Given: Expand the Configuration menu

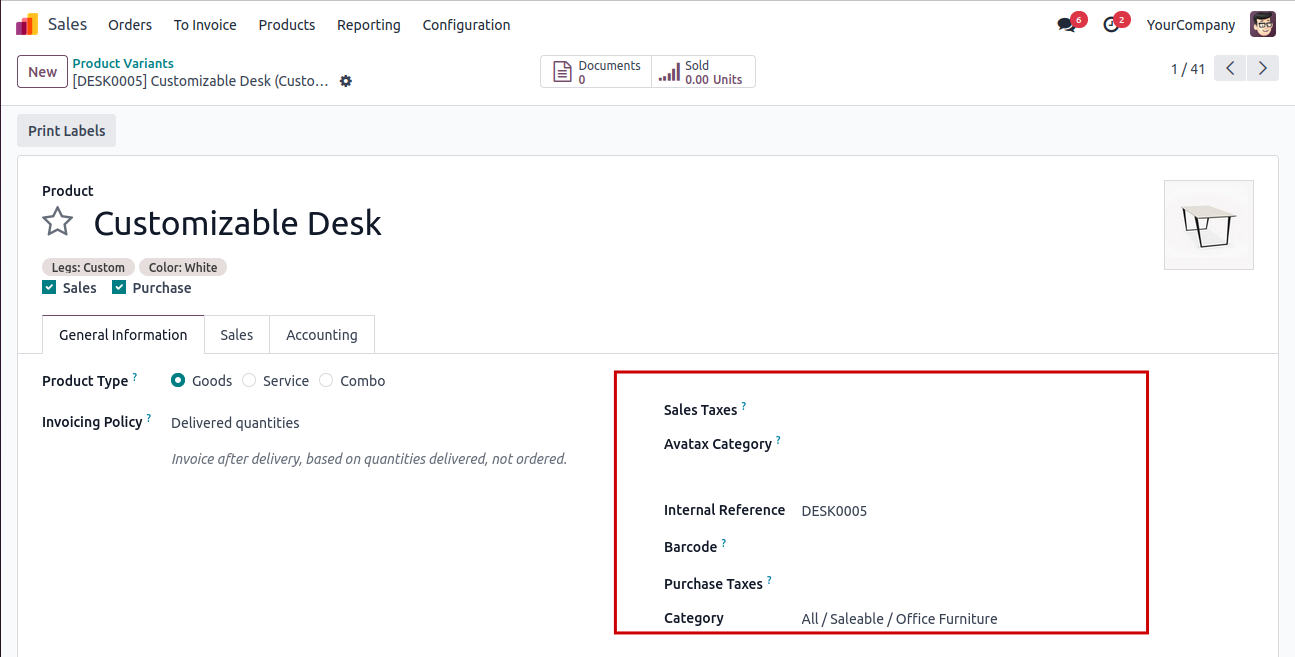Looking at the screenshot, I should coord(466,25).
